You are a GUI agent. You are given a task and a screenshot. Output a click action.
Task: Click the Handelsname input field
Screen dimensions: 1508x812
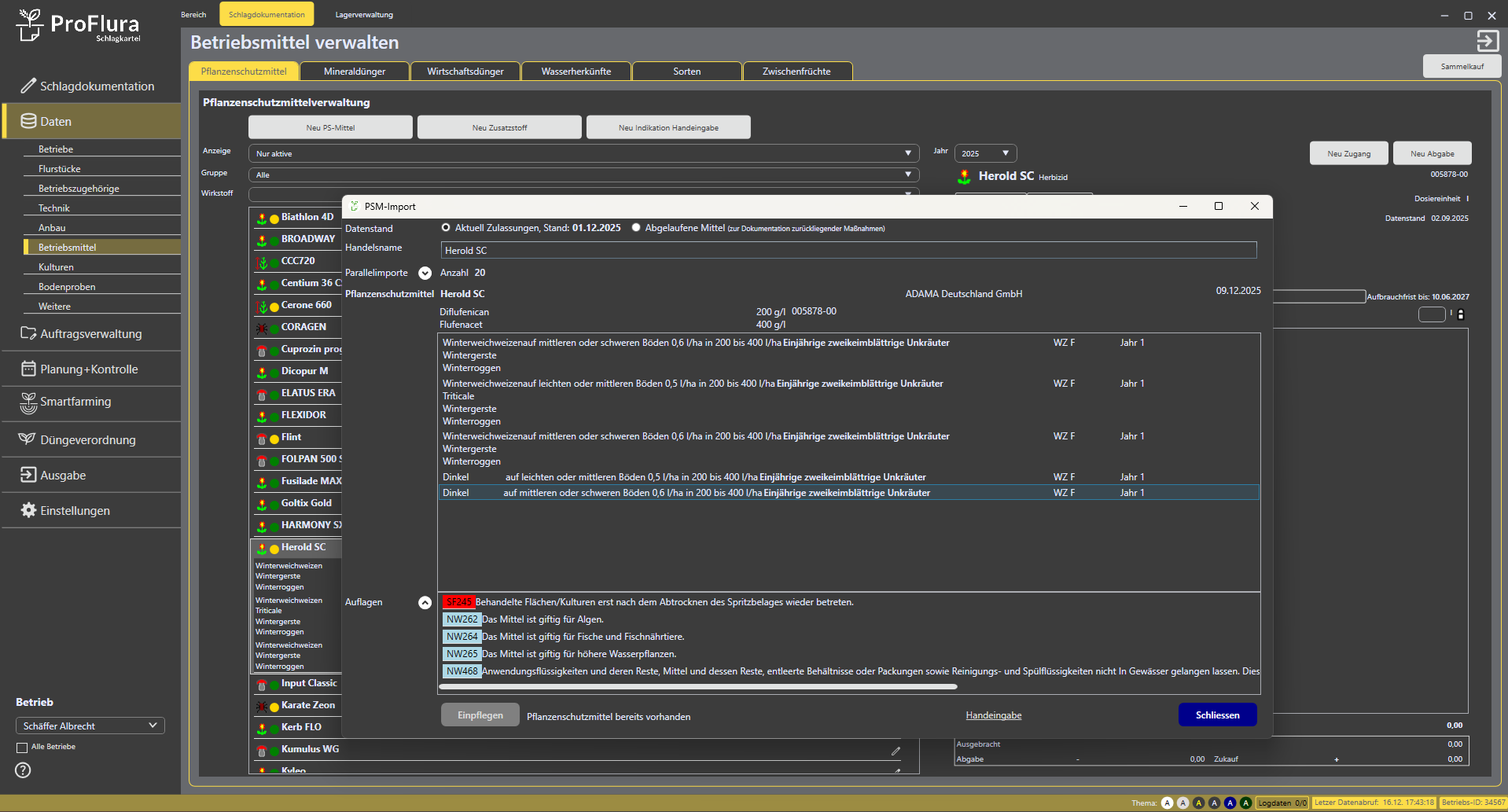coord(848,250)
